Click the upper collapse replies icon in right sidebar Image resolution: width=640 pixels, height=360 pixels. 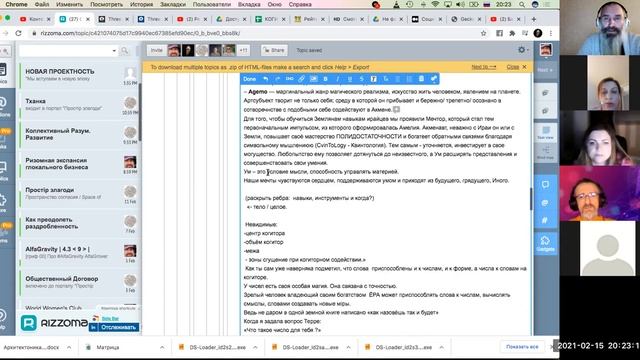tap(545, 93)
